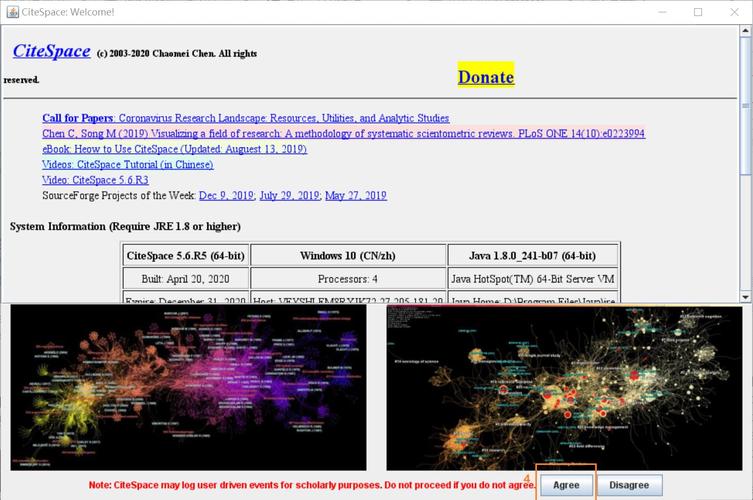Open the Video: CiteSpace 5.6.R3 link
Viewport: 753px width, 500px height.
tap(95, 180)
